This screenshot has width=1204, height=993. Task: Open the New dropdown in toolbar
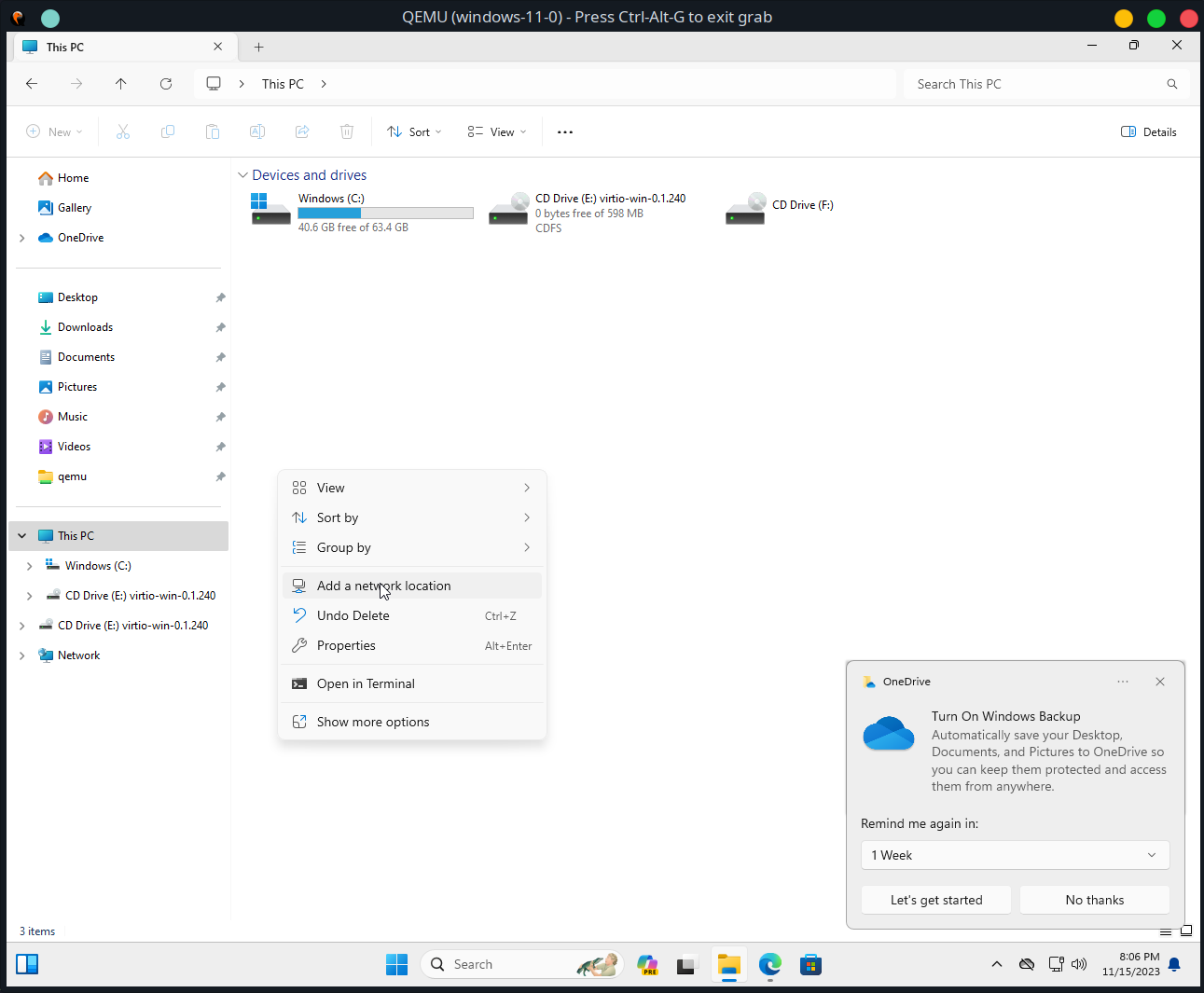(55, 132)
